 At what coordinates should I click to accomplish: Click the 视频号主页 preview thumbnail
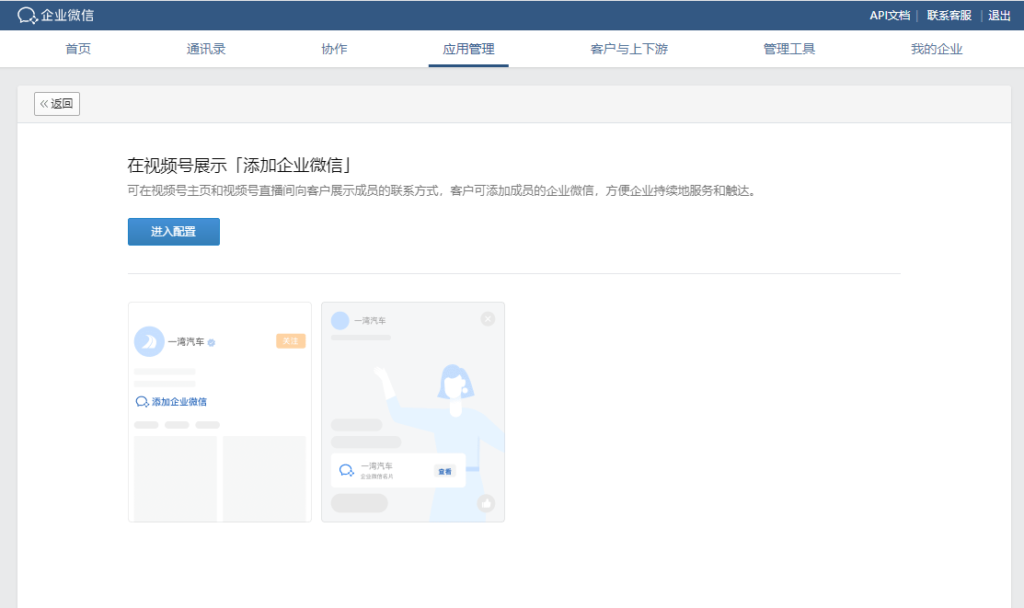pos(220,412)
